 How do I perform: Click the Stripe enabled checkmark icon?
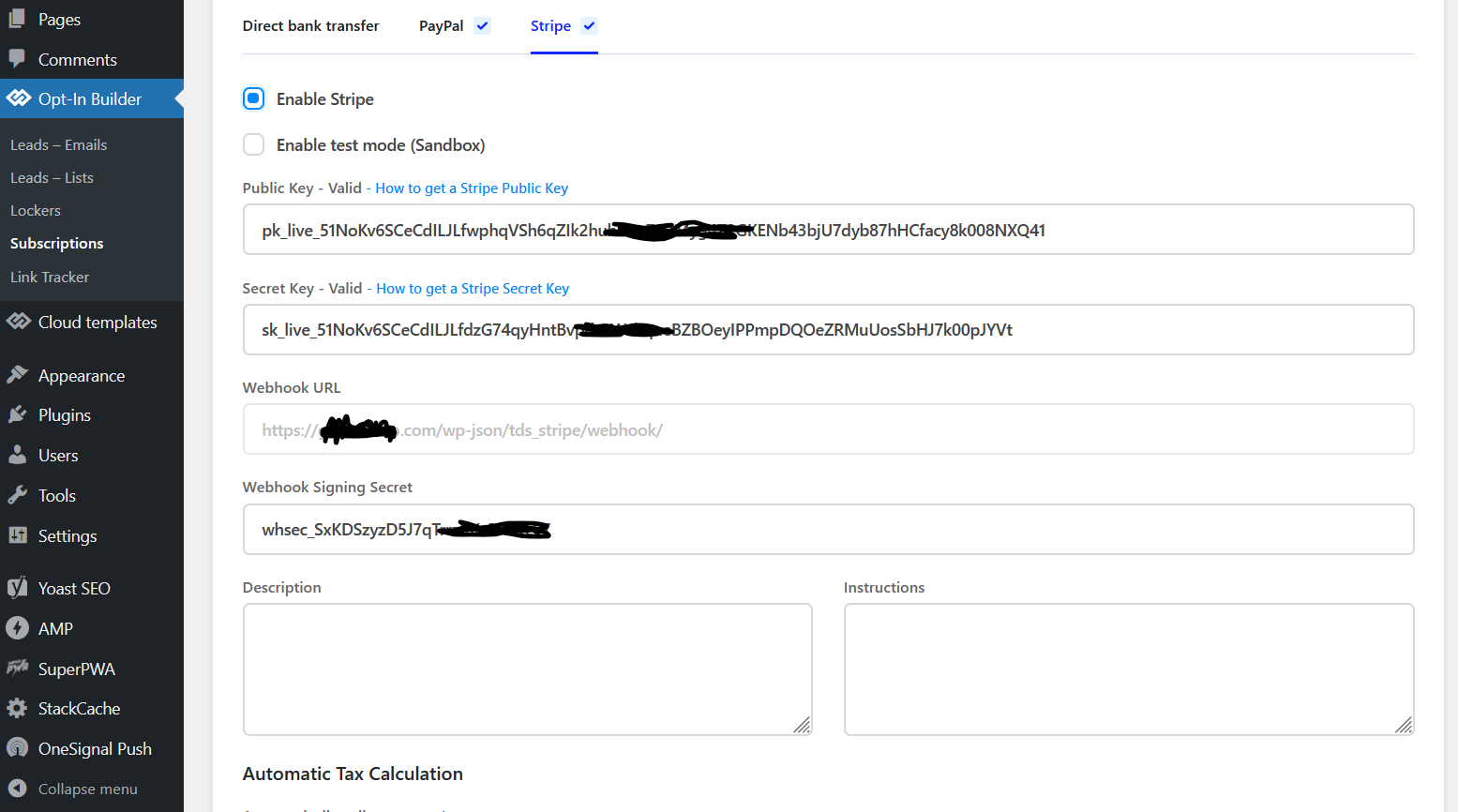tap(589, 26)
